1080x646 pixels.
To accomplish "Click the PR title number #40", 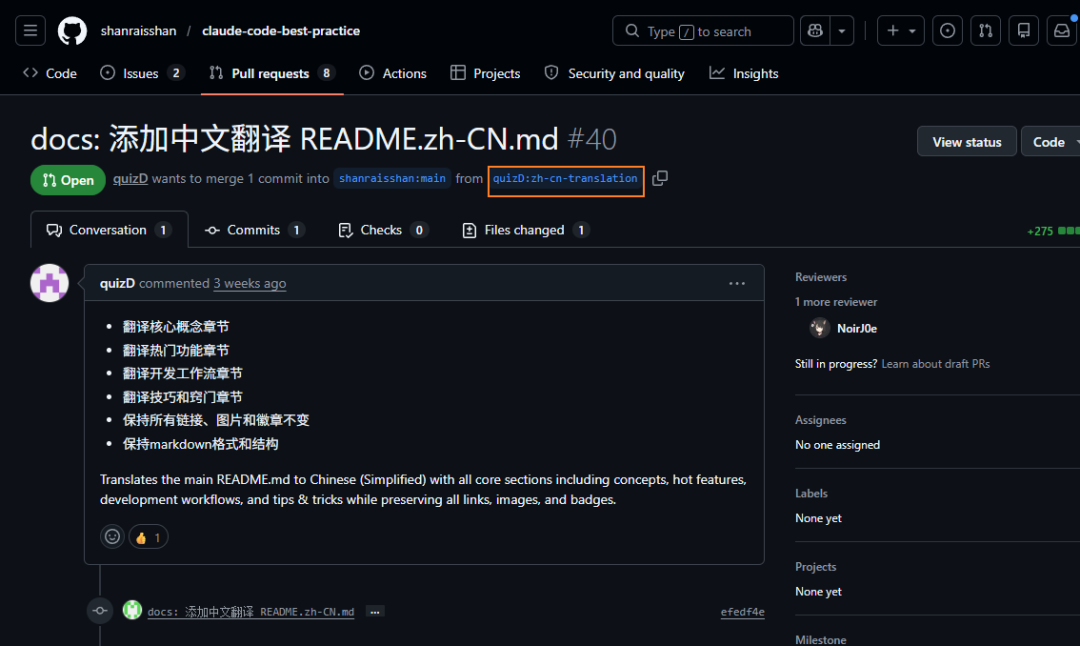I will (x=592, y=139).
